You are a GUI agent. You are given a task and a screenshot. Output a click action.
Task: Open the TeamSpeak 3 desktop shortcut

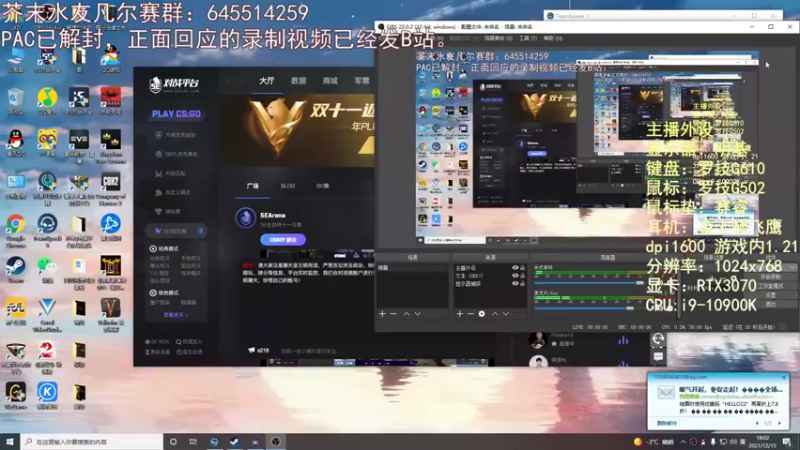tap(47, 229)
